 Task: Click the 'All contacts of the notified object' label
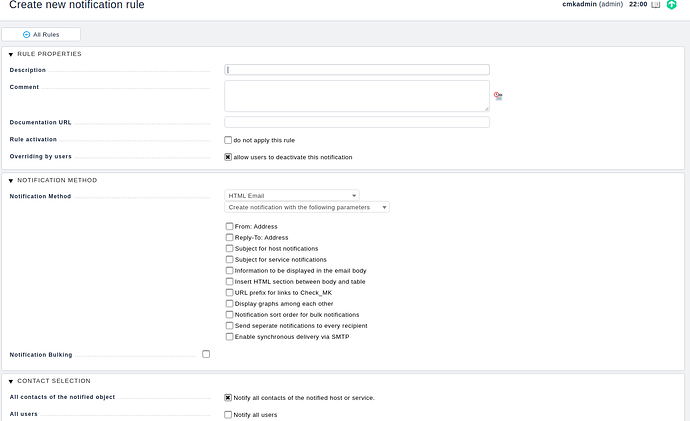(62, 397)
